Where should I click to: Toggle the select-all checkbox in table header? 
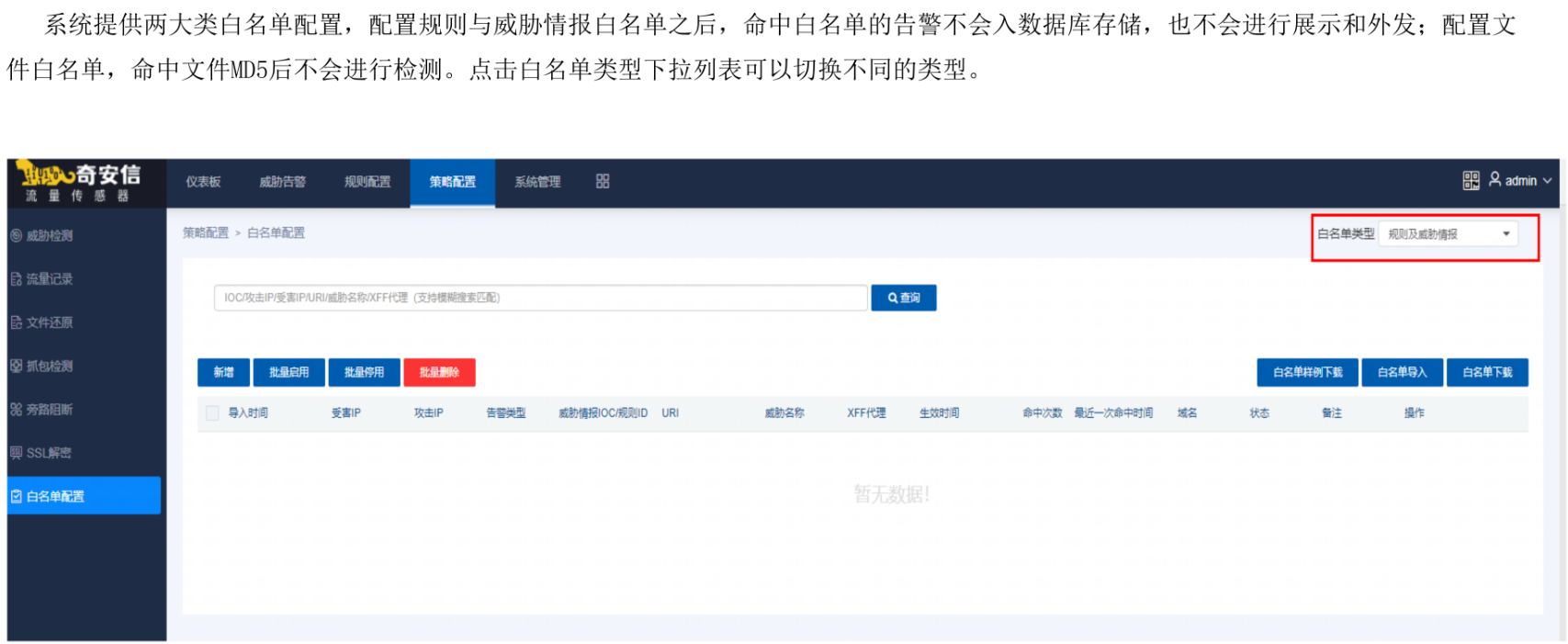(x=212, y=413)
